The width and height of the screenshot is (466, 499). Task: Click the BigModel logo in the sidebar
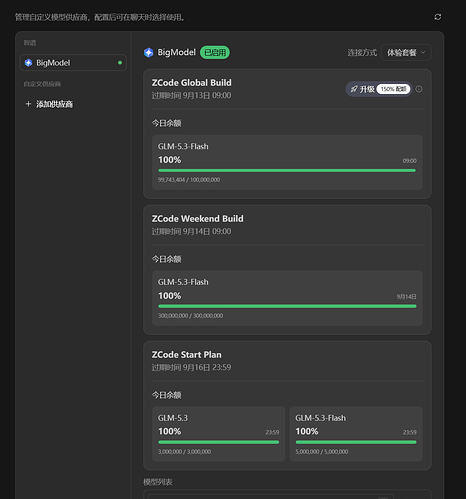tap(29, 63)
